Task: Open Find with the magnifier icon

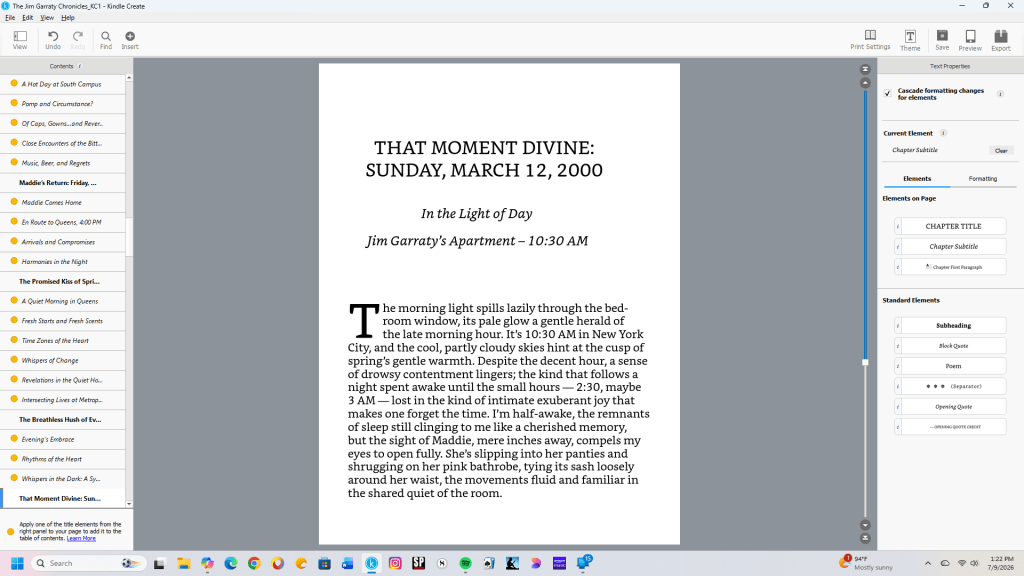Action: (x=106, y=37)
